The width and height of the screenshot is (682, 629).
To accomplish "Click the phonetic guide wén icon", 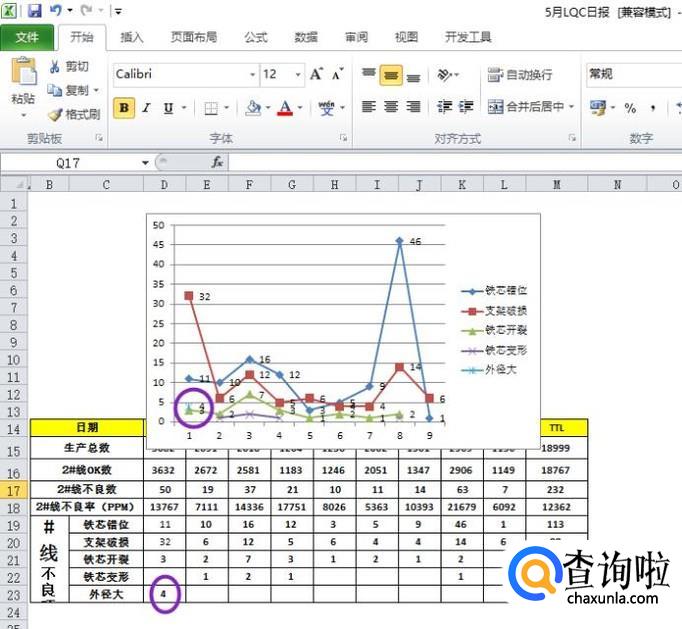I will 326,108.
